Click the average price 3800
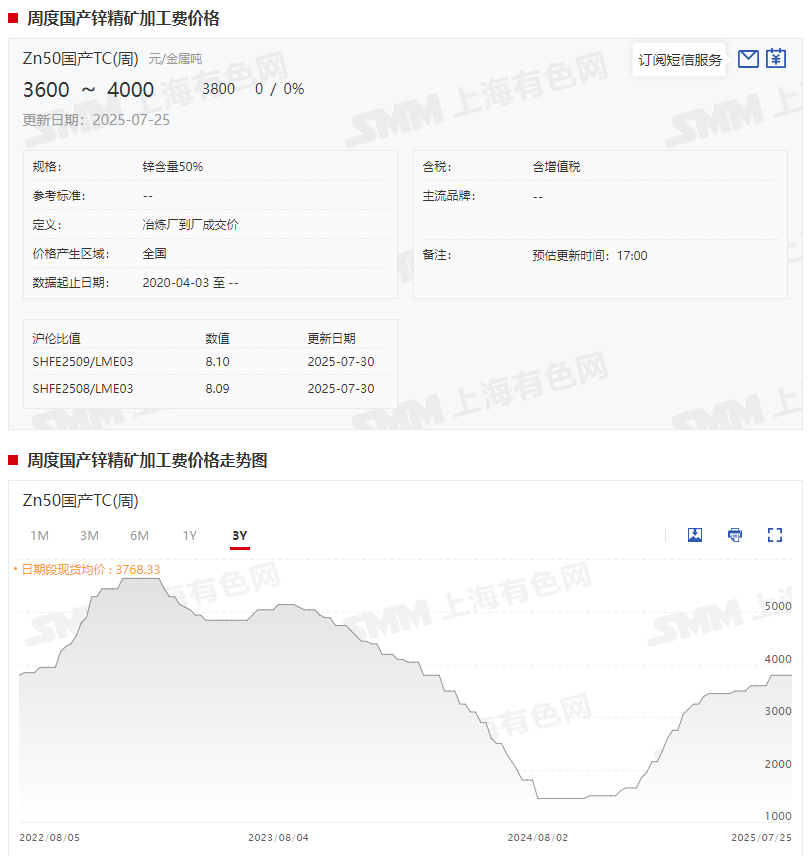The width and height of the screenshot is (810, 856). tap(218, 89)
